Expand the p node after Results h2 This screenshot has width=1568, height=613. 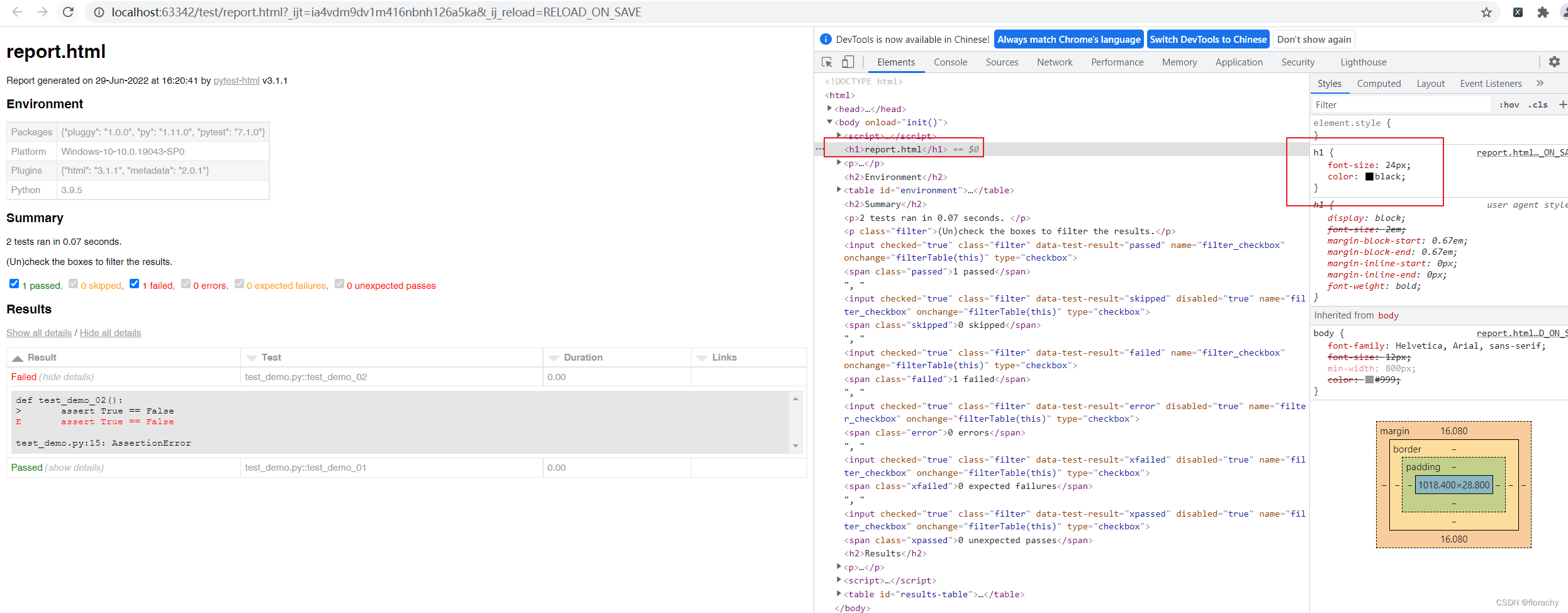point(839,566)
